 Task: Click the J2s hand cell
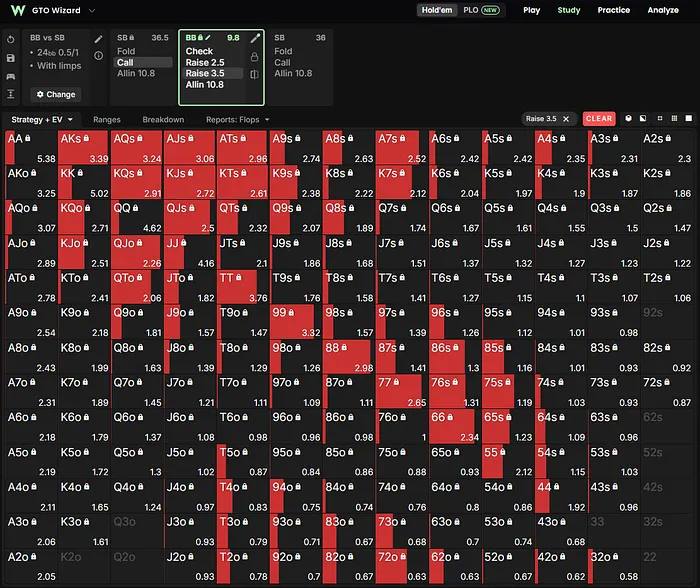click(x=667, y=252)
